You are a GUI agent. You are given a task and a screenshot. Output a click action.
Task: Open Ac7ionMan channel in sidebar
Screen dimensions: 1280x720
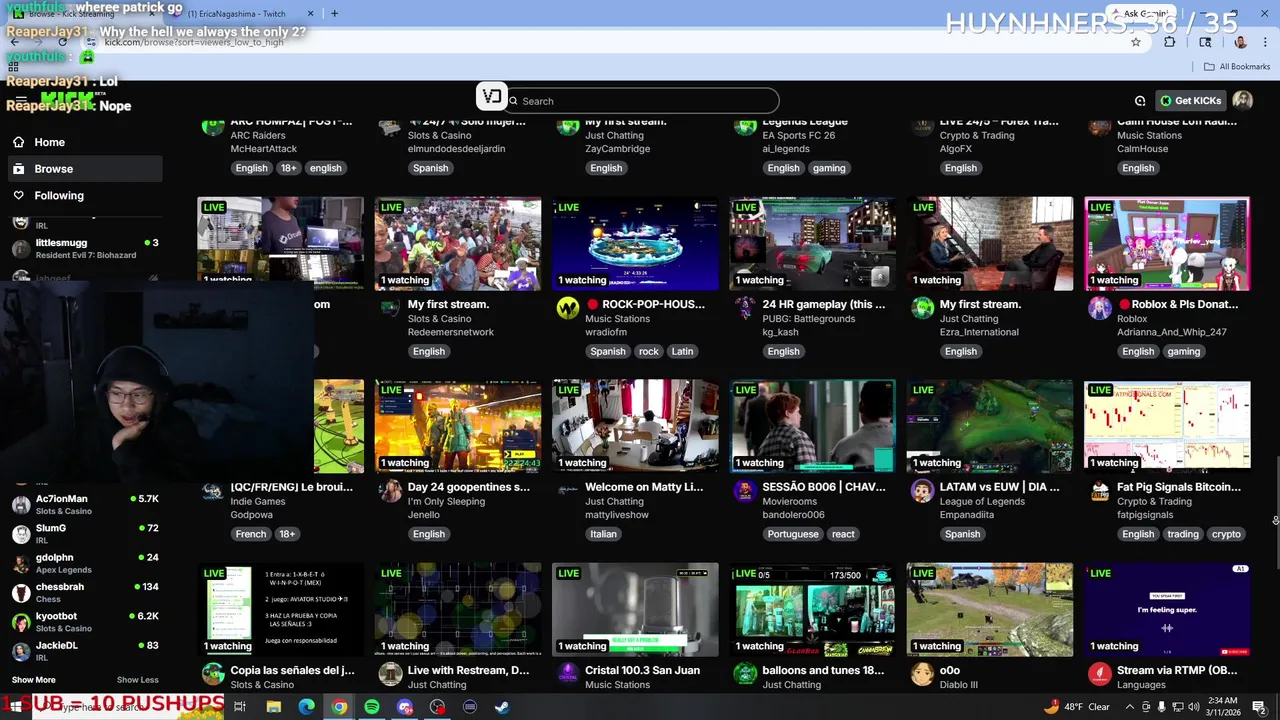(85, 504)
